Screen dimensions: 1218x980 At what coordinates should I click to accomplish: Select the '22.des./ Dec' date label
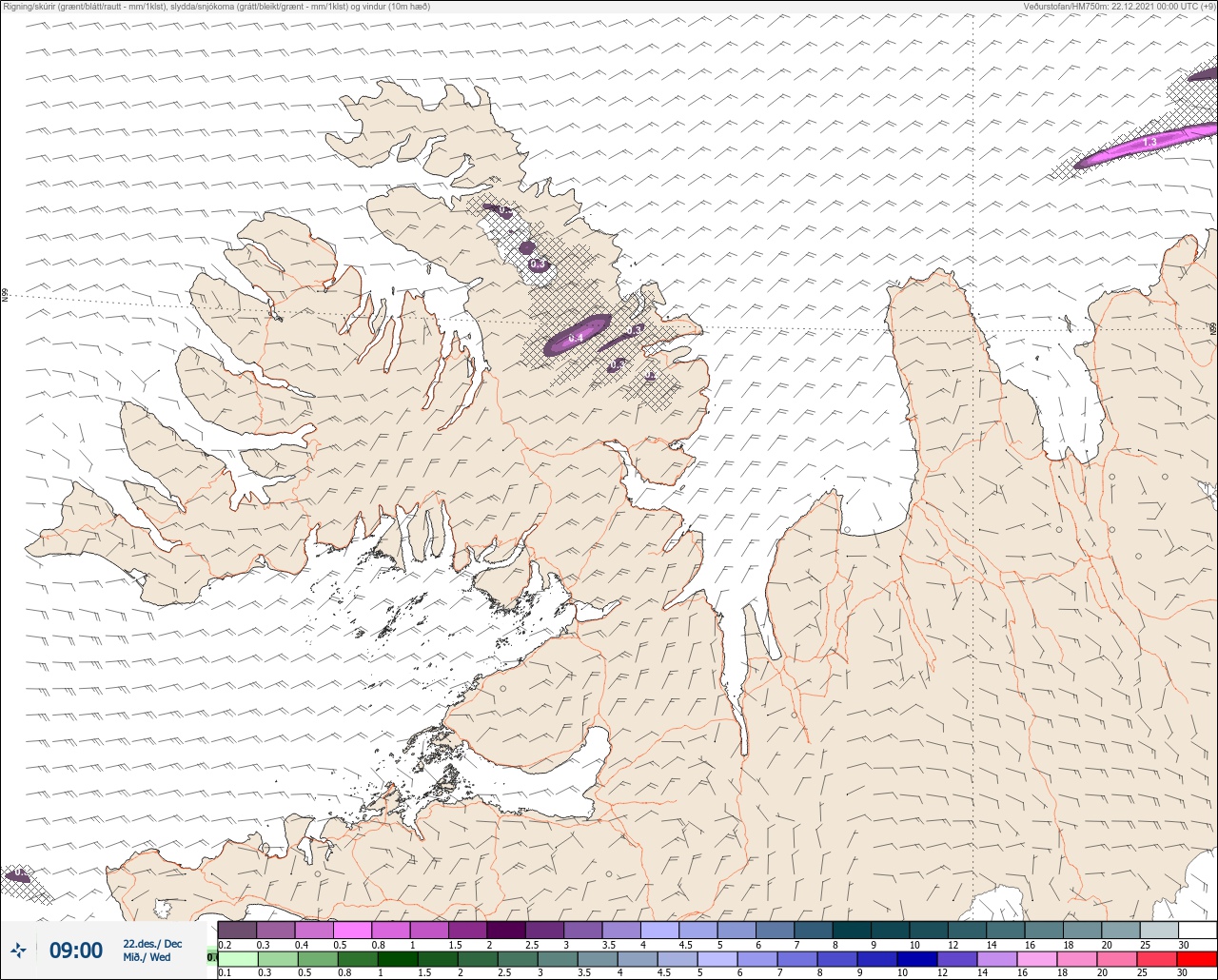(x=152, y=943)
